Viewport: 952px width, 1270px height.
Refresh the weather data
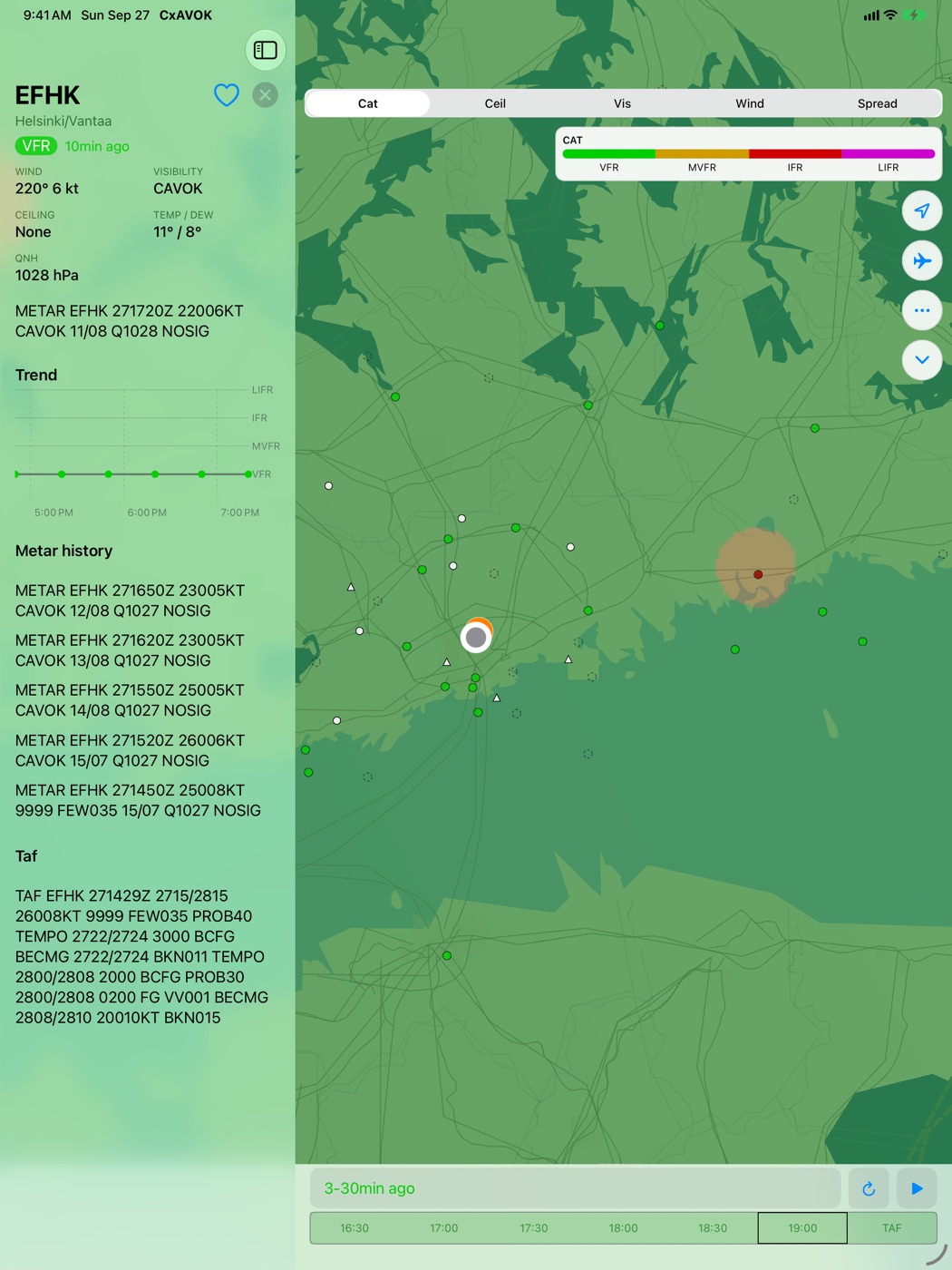pos(869,1188)
